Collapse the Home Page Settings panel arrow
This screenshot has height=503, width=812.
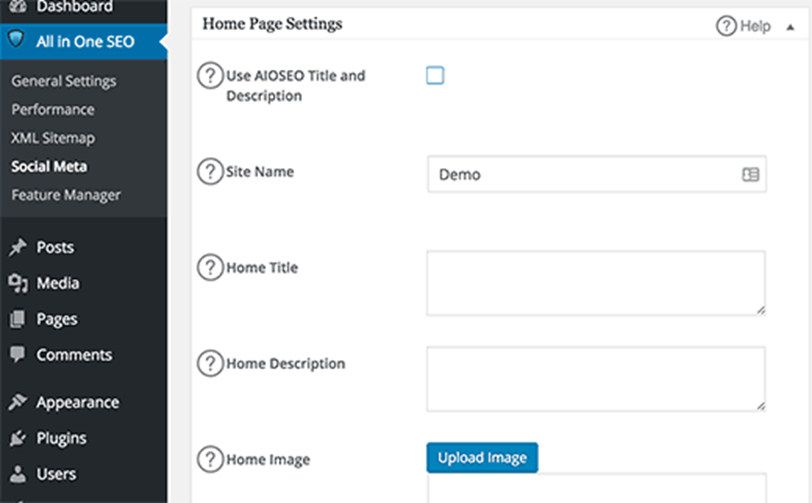(x=790, y=27)
